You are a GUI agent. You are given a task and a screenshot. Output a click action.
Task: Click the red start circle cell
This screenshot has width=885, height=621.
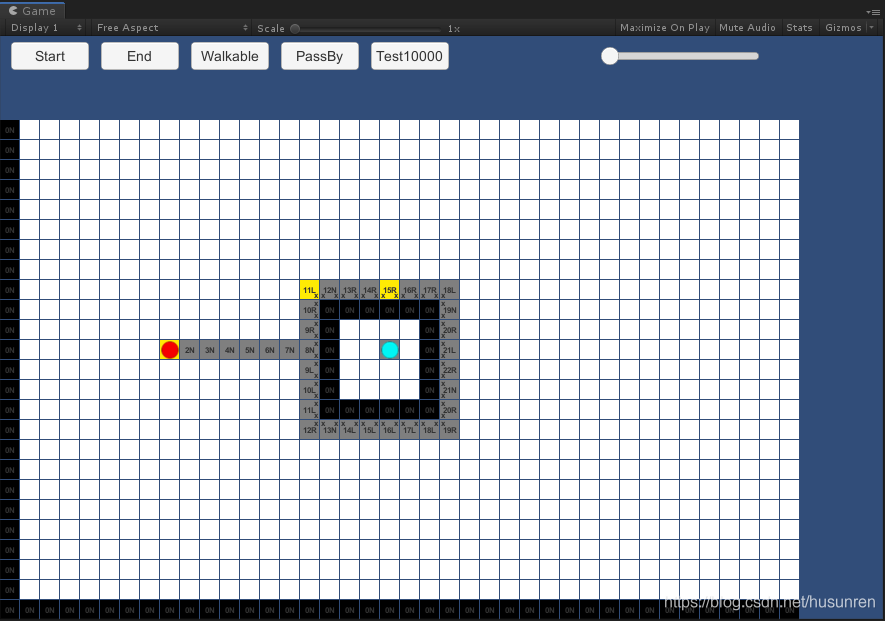[170, 350]
